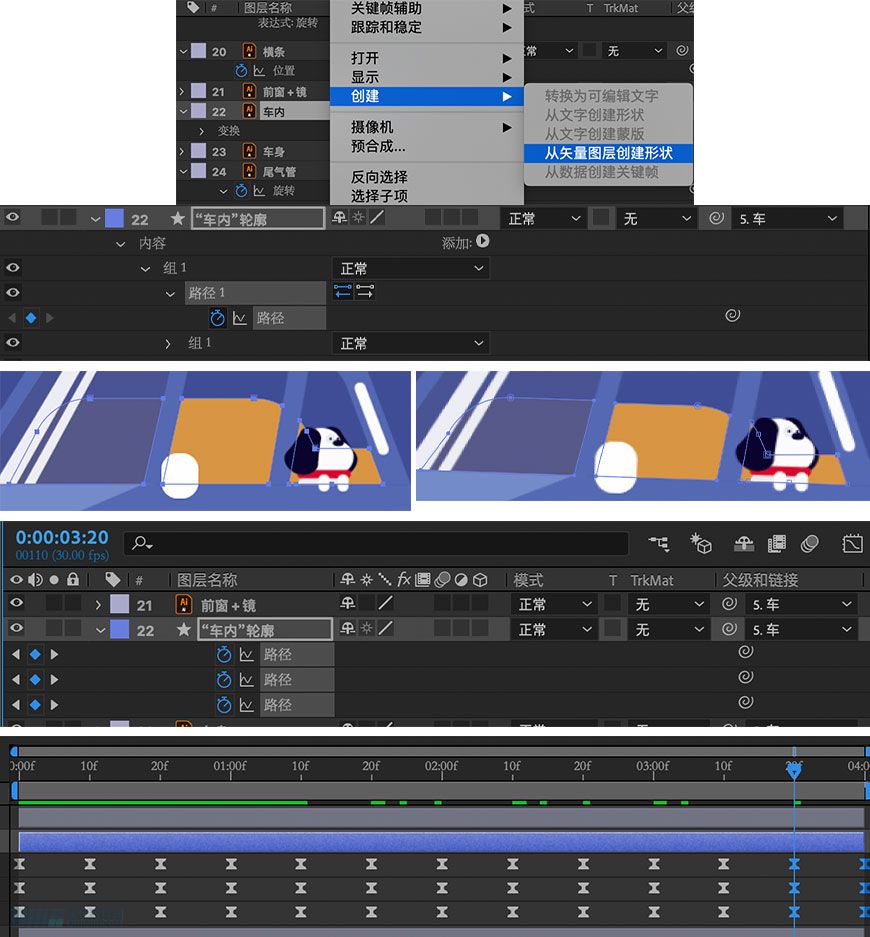Toggle the T transparency box of layer 21
This screenshot has width=870, height=937.
click(x=612, y=604)
